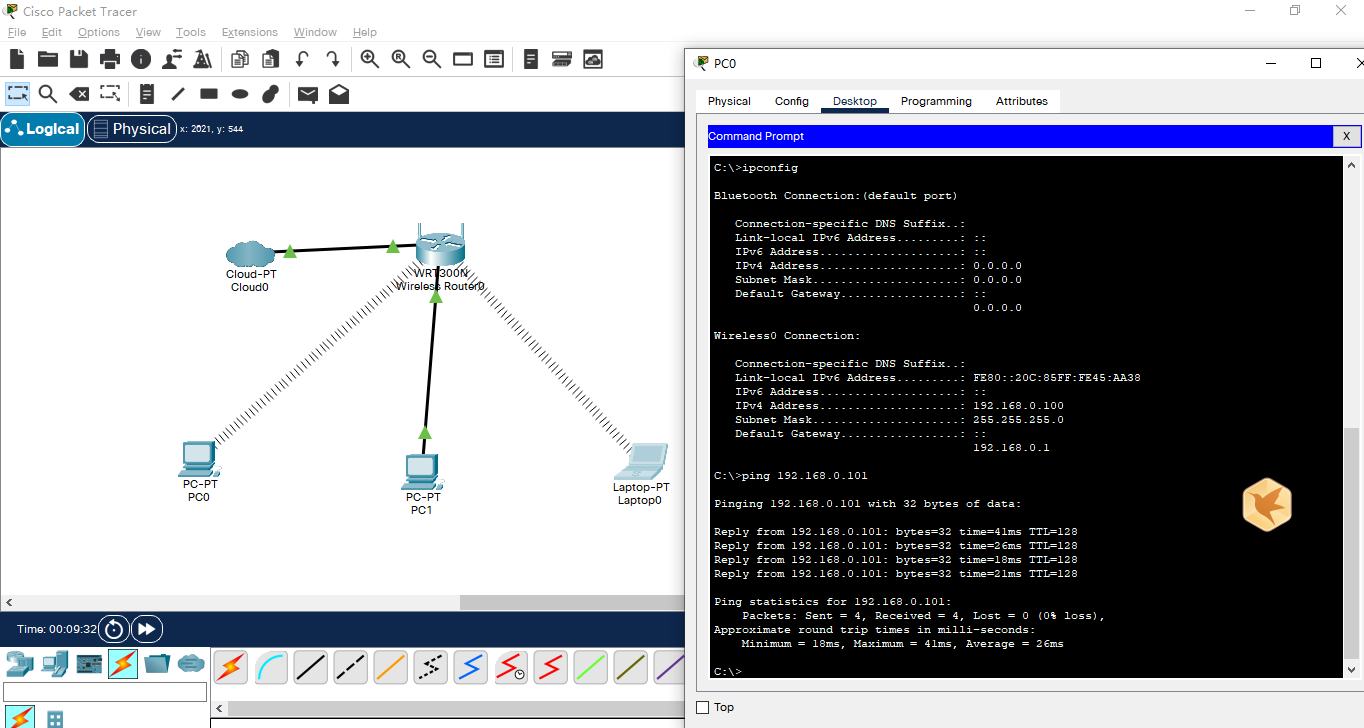Select the Multiuser Connection cloud category
Image resolution: width=1364 pixels, height=728 pixels.
point(191,662)
